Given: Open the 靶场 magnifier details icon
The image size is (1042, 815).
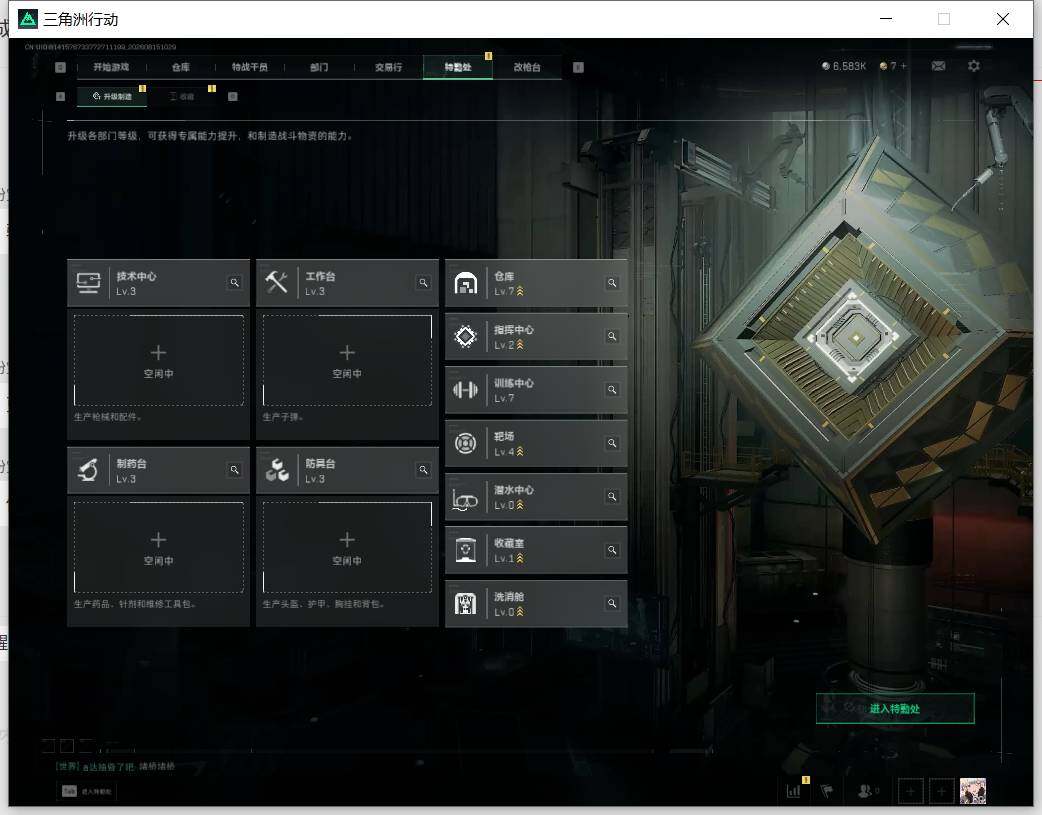Looking at the screenshot, I should click(x=612, y=443).
